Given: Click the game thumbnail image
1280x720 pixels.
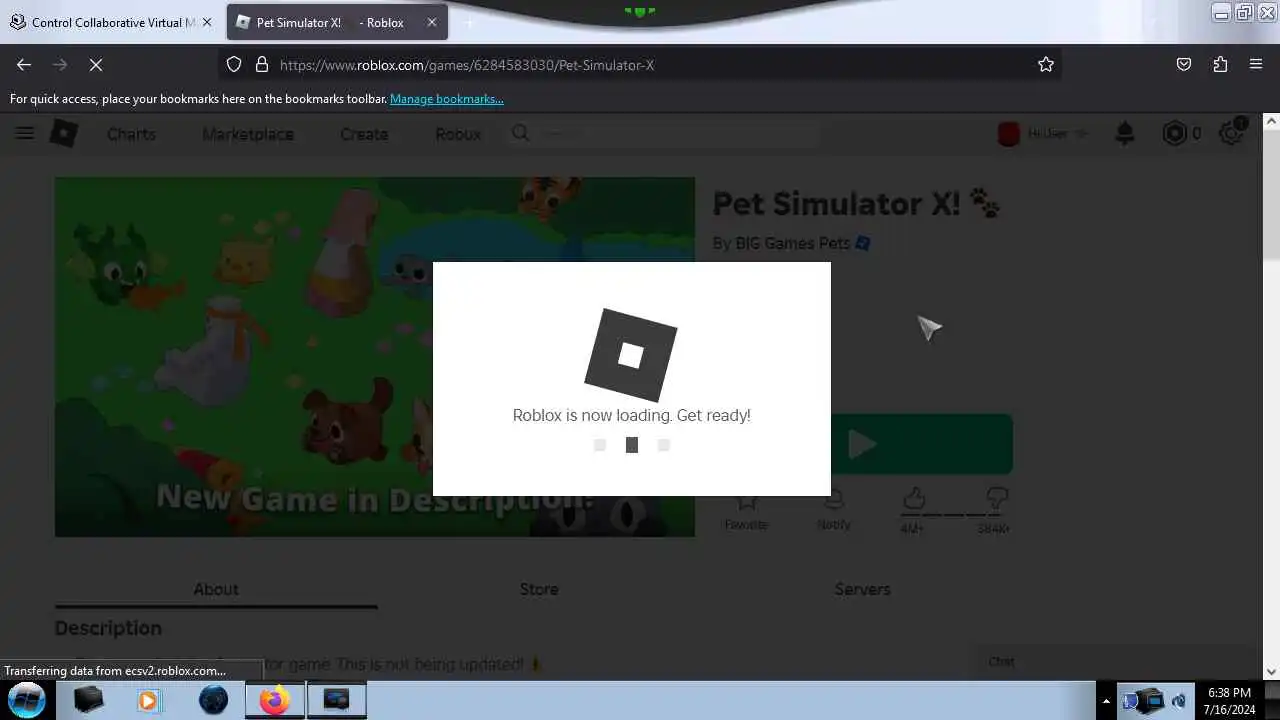Looking at the screenshot, I should coord(374,357).
